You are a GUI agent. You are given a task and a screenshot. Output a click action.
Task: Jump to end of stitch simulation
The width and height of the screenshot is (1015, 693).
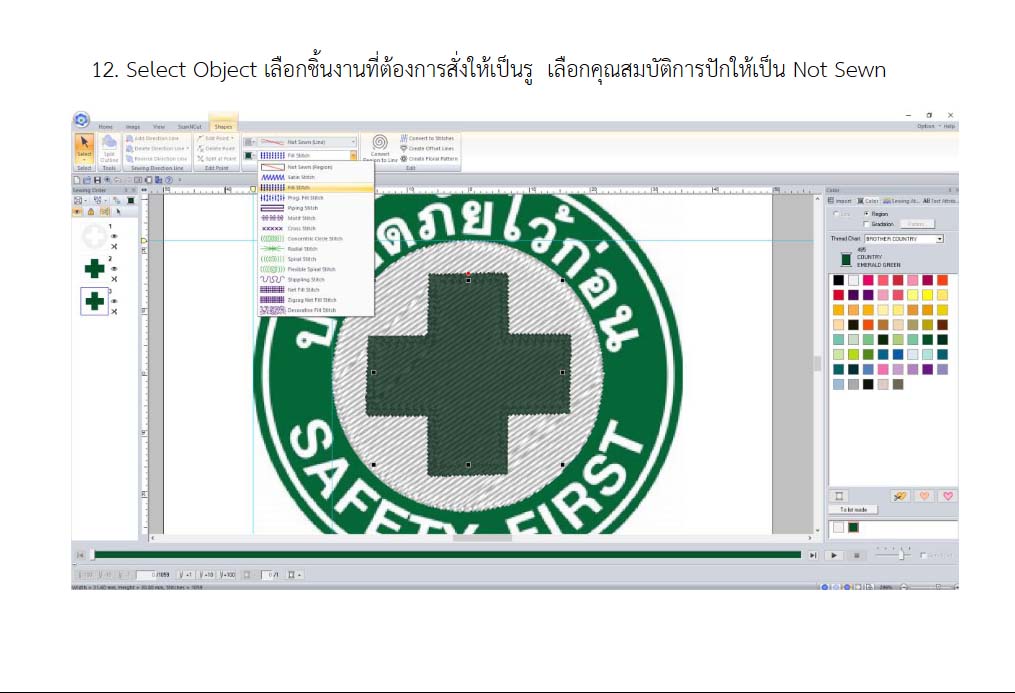813,555
